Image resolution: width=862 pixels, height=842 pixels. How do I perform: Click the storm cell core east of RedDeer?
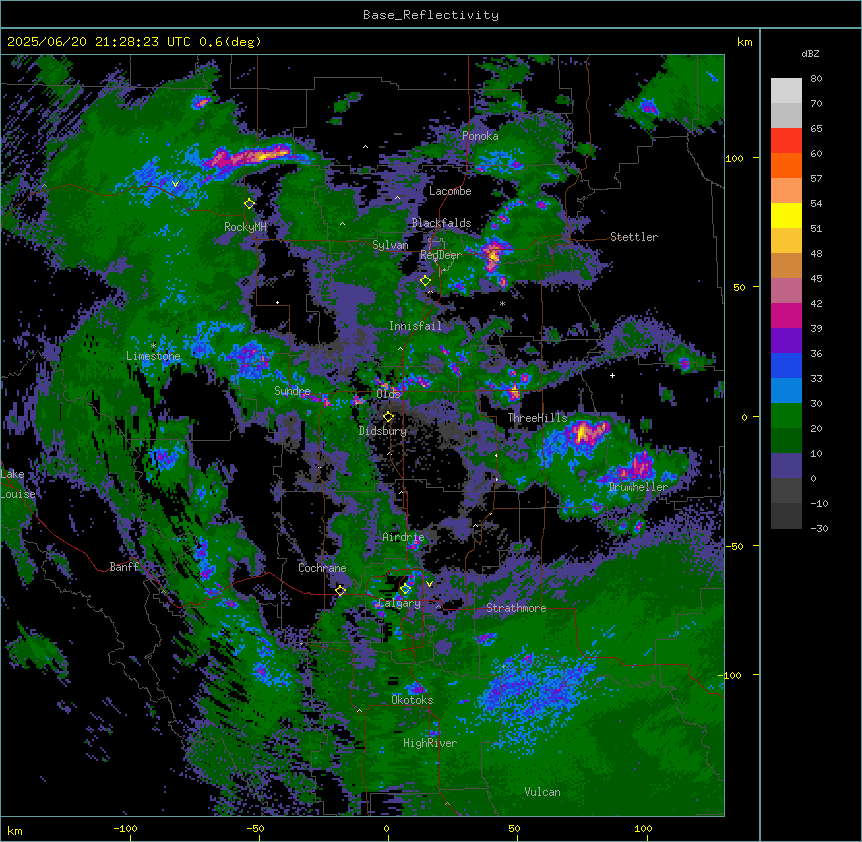[x=493, y=256]
